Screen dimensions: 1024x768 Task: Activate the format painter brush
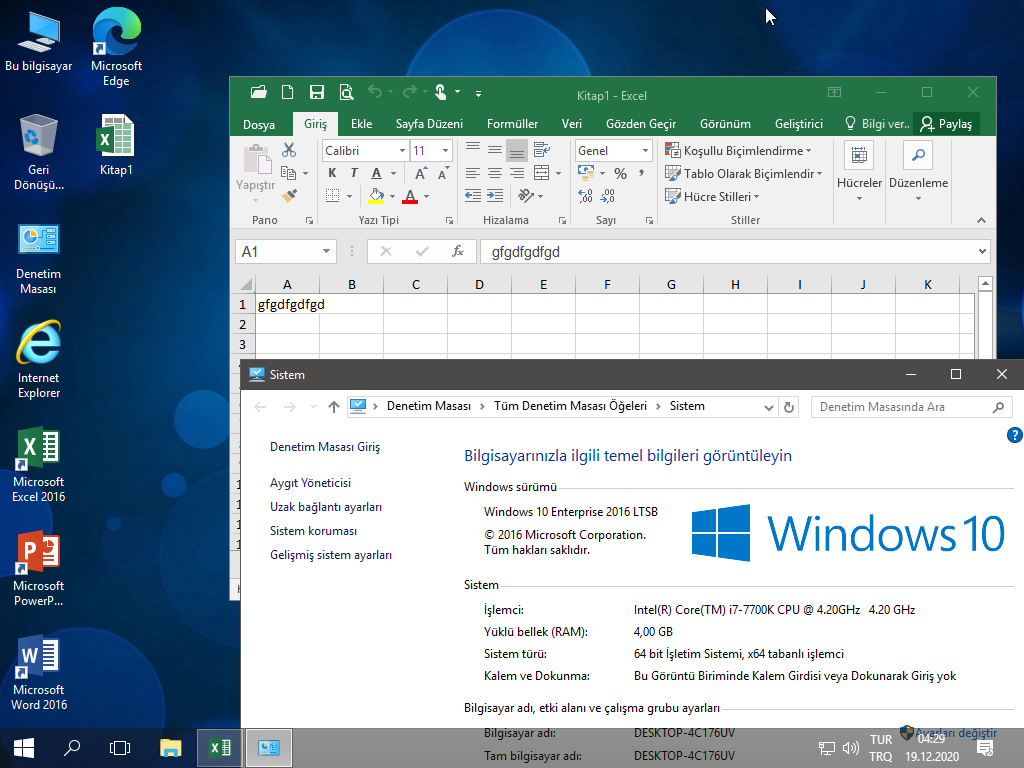point(289,195)
